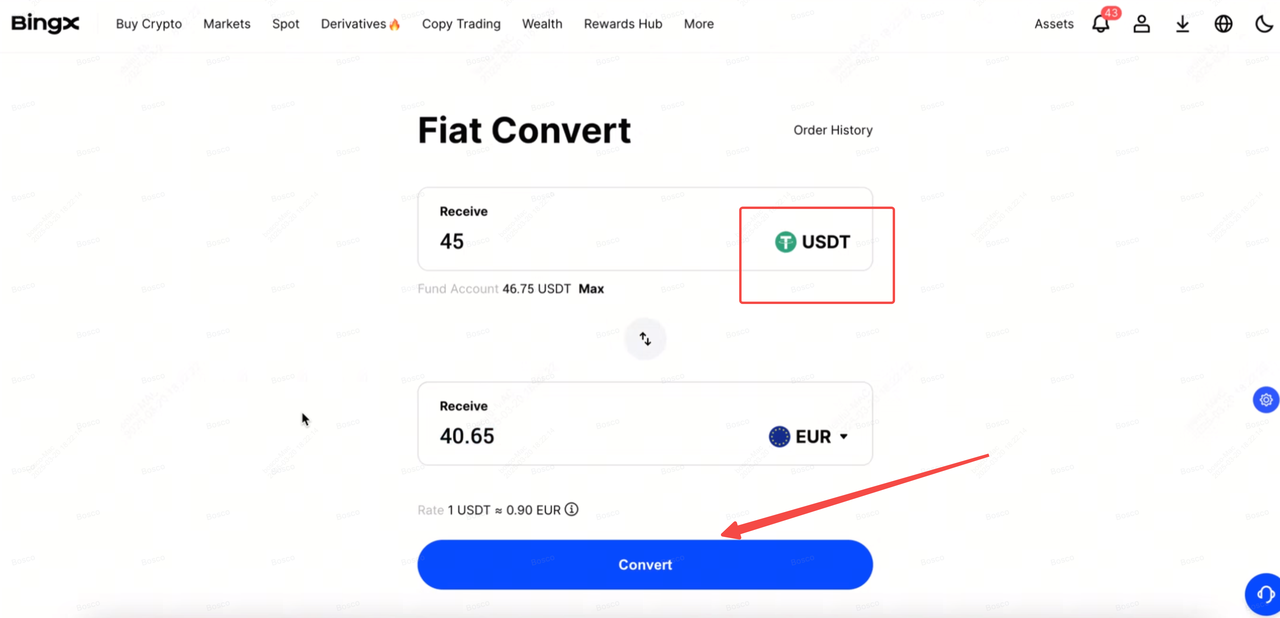Click the BingX logo

pos(45,24)
